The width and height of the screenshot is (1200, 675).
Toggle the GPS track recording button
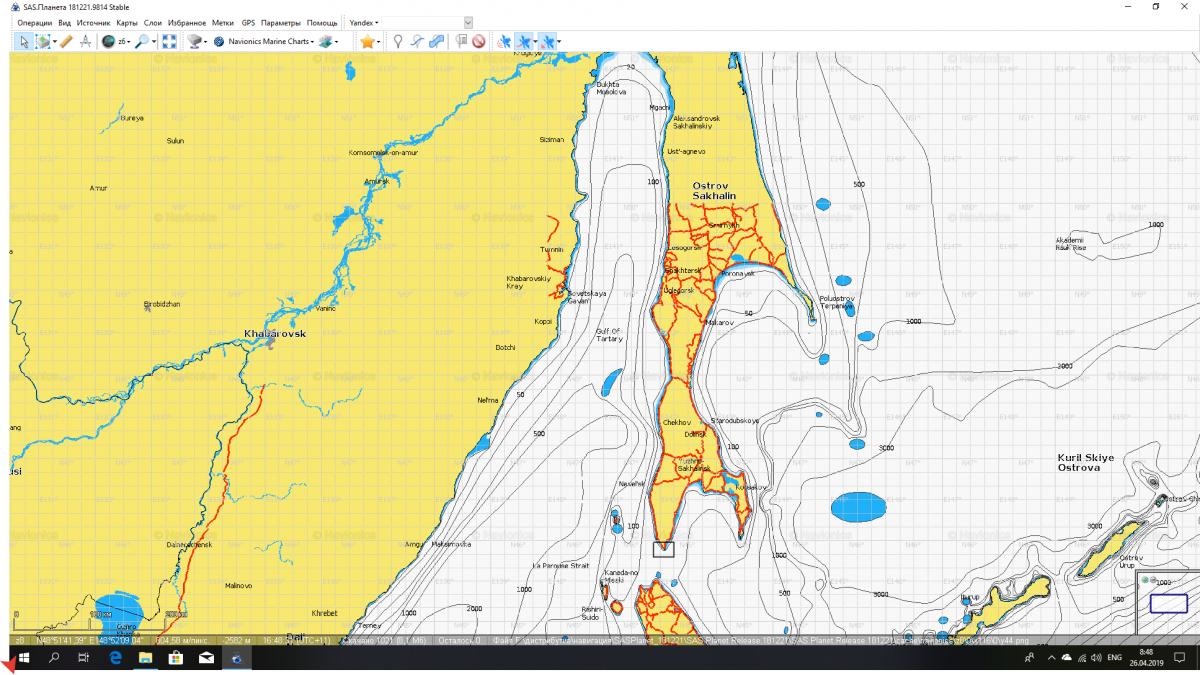coord(525,41)
